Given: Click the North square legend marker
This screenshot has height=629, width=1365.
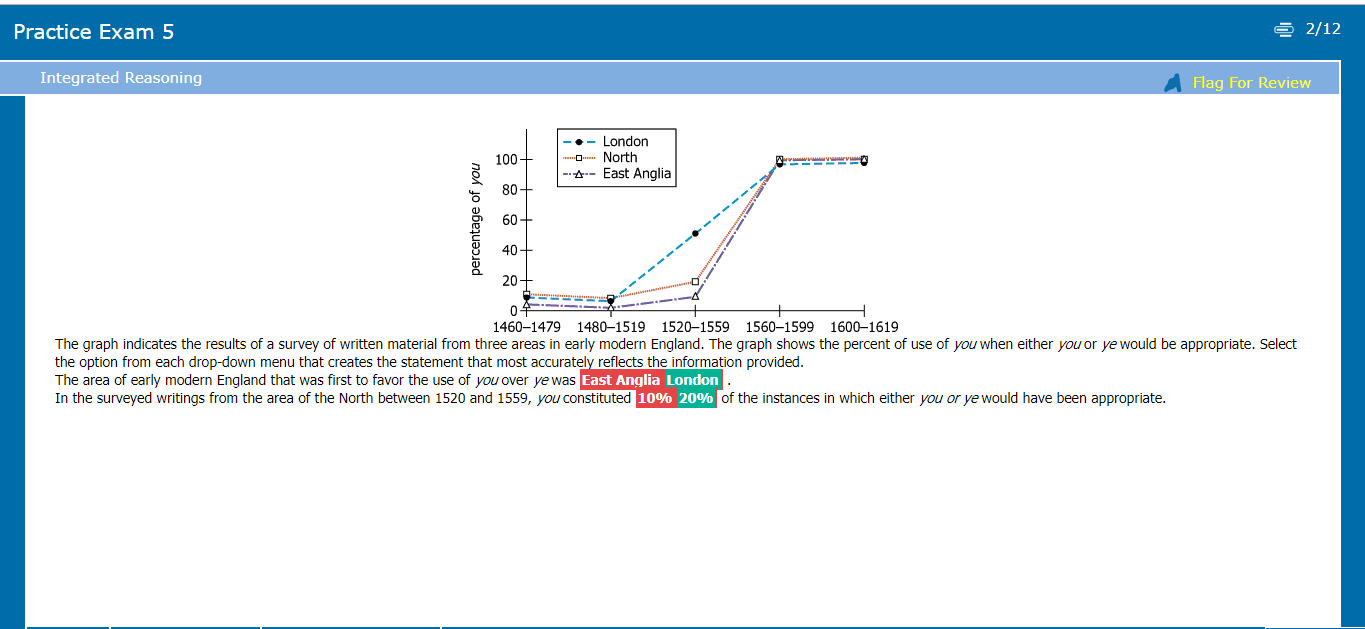Looking at the screenshot, I should click(x=580, y=158).
